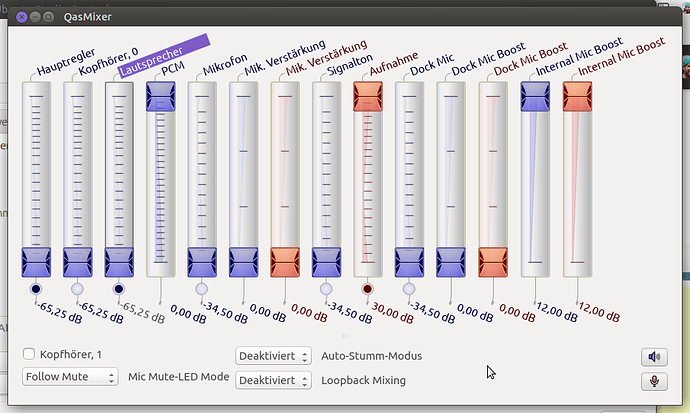Screen dimensions: 690x413
Task: Click the red 12,00 dB value
Action: click(599, 312)
